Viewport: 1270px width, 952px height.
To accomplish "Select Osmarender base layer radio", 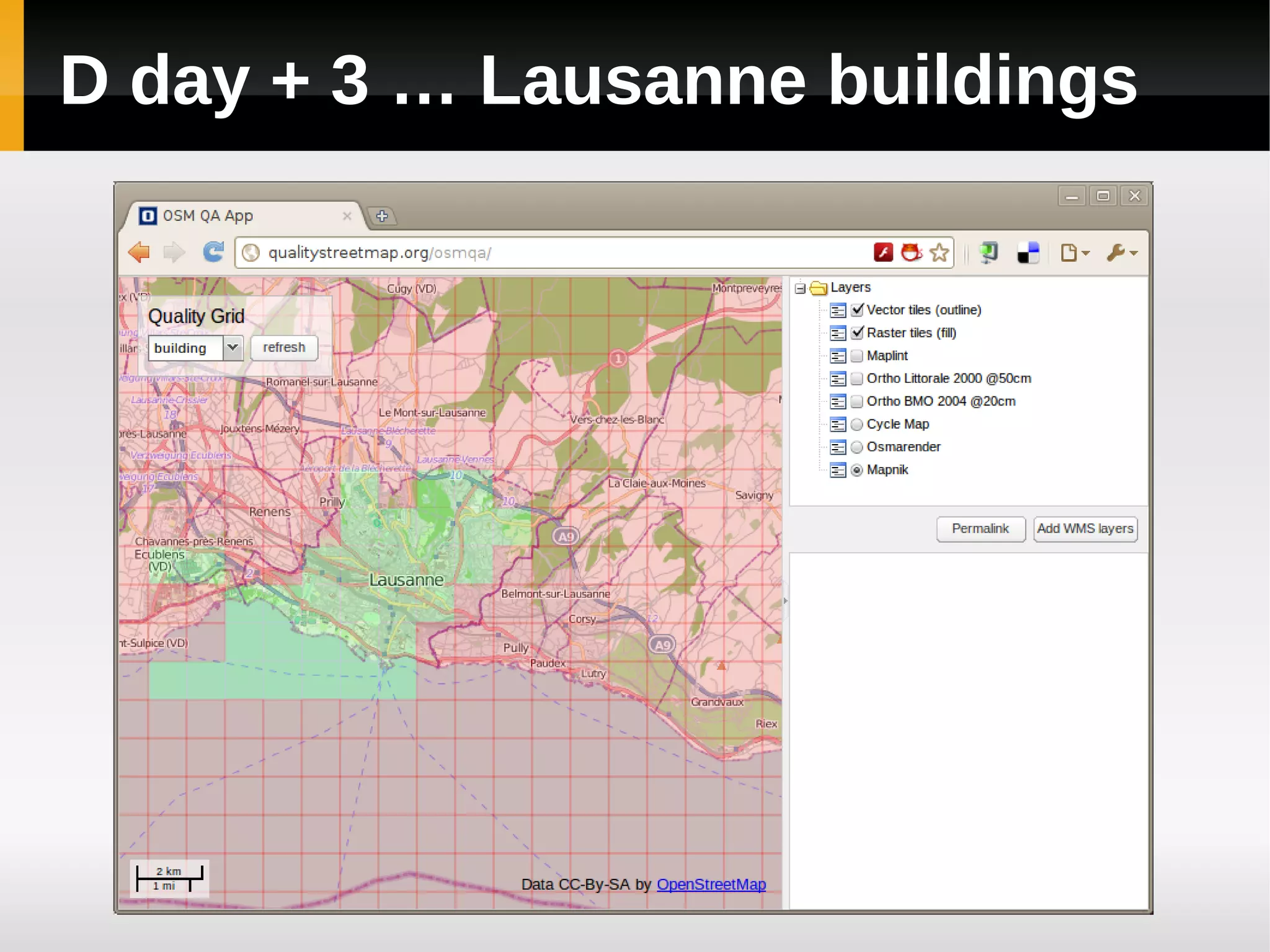I will point(856,447).
